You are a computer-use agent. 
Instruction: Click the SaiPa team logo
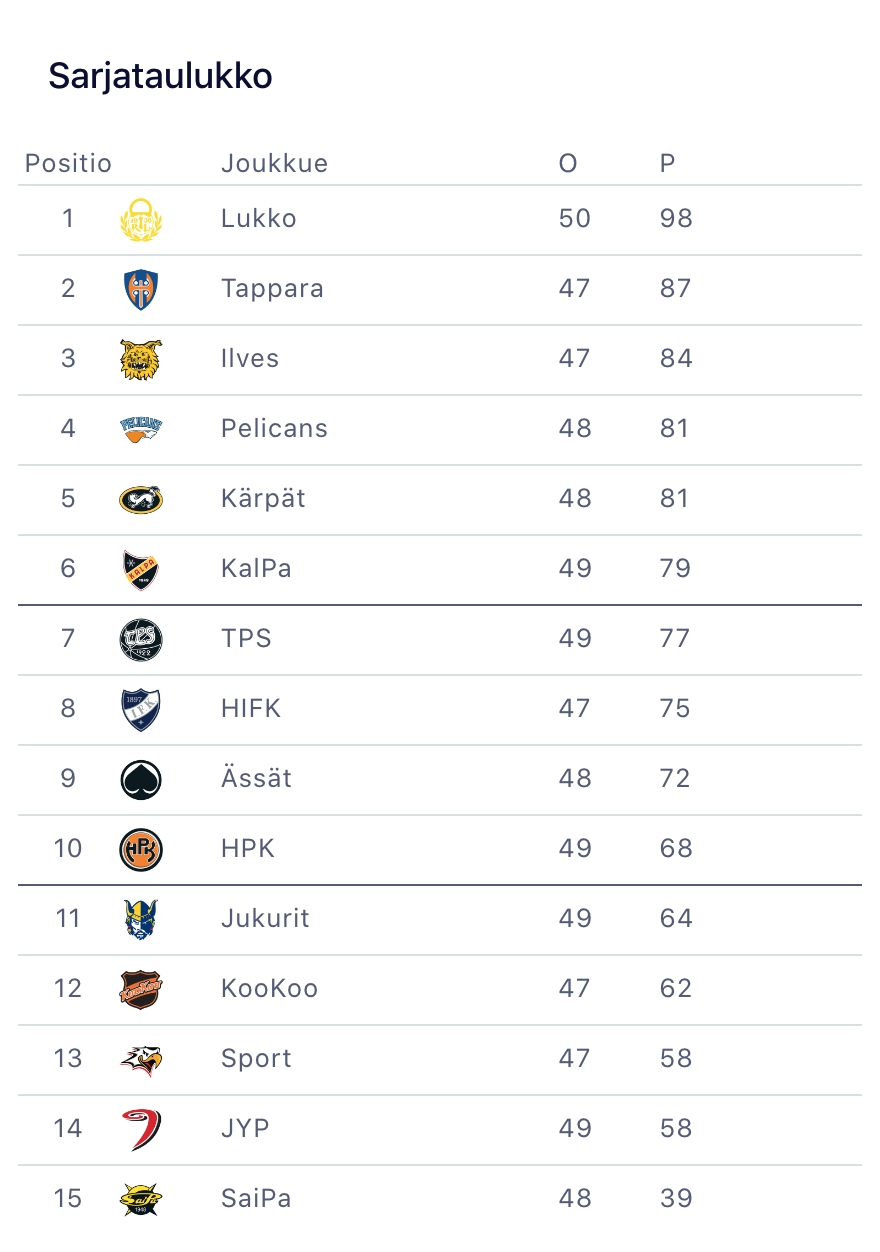(140, 1199)
